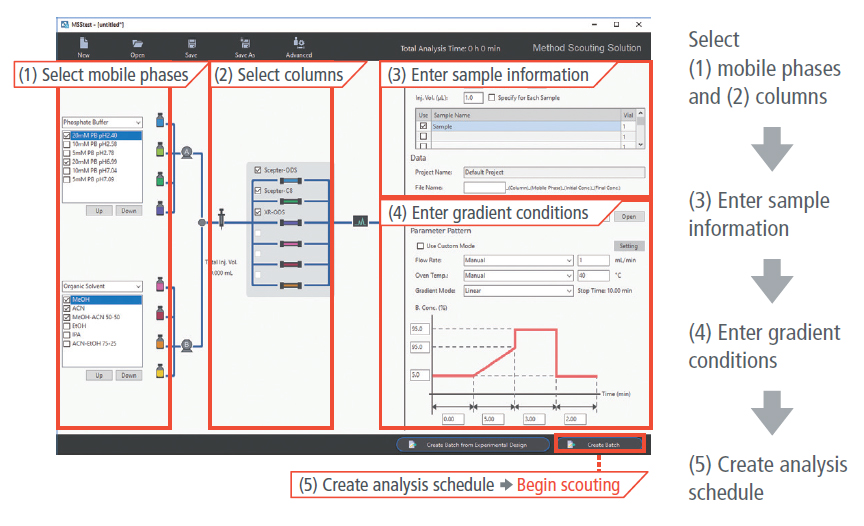Screen dimensions: 864x526
Task: Select the light green buffer bottle icon
Action: pos(160,149)
